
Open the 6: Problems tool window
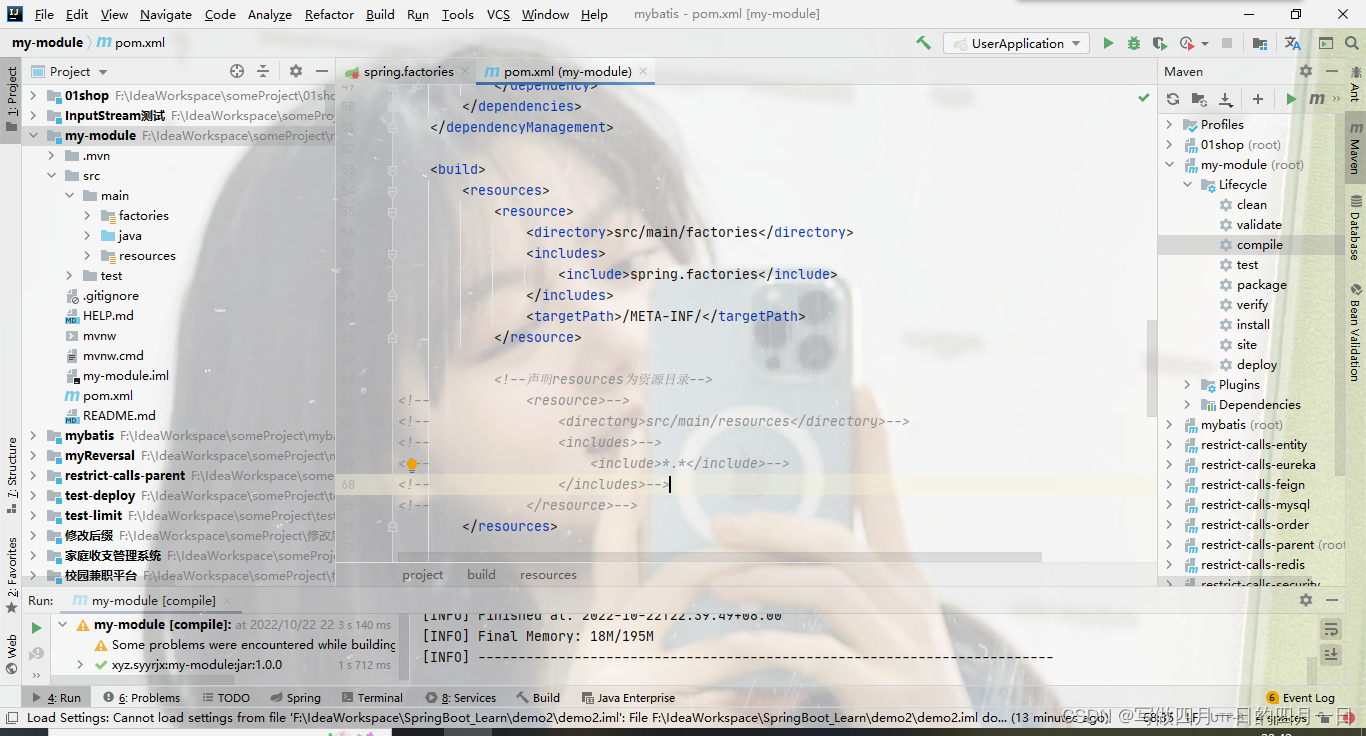click(141, 698)
